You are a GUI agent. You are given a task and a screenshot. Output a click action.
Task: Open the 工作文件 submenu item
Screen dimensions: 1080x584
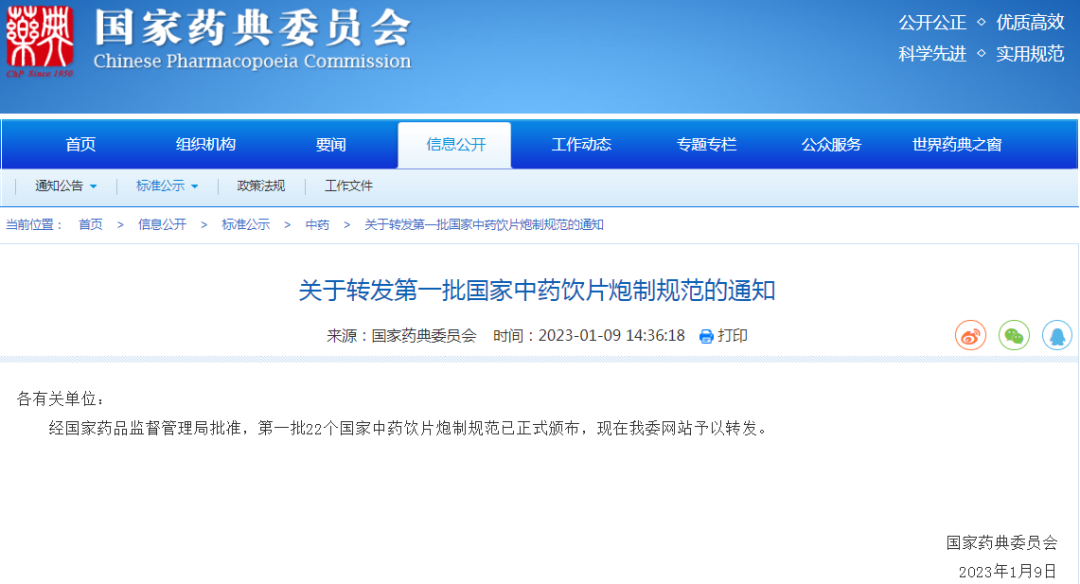tap(349, 186)
